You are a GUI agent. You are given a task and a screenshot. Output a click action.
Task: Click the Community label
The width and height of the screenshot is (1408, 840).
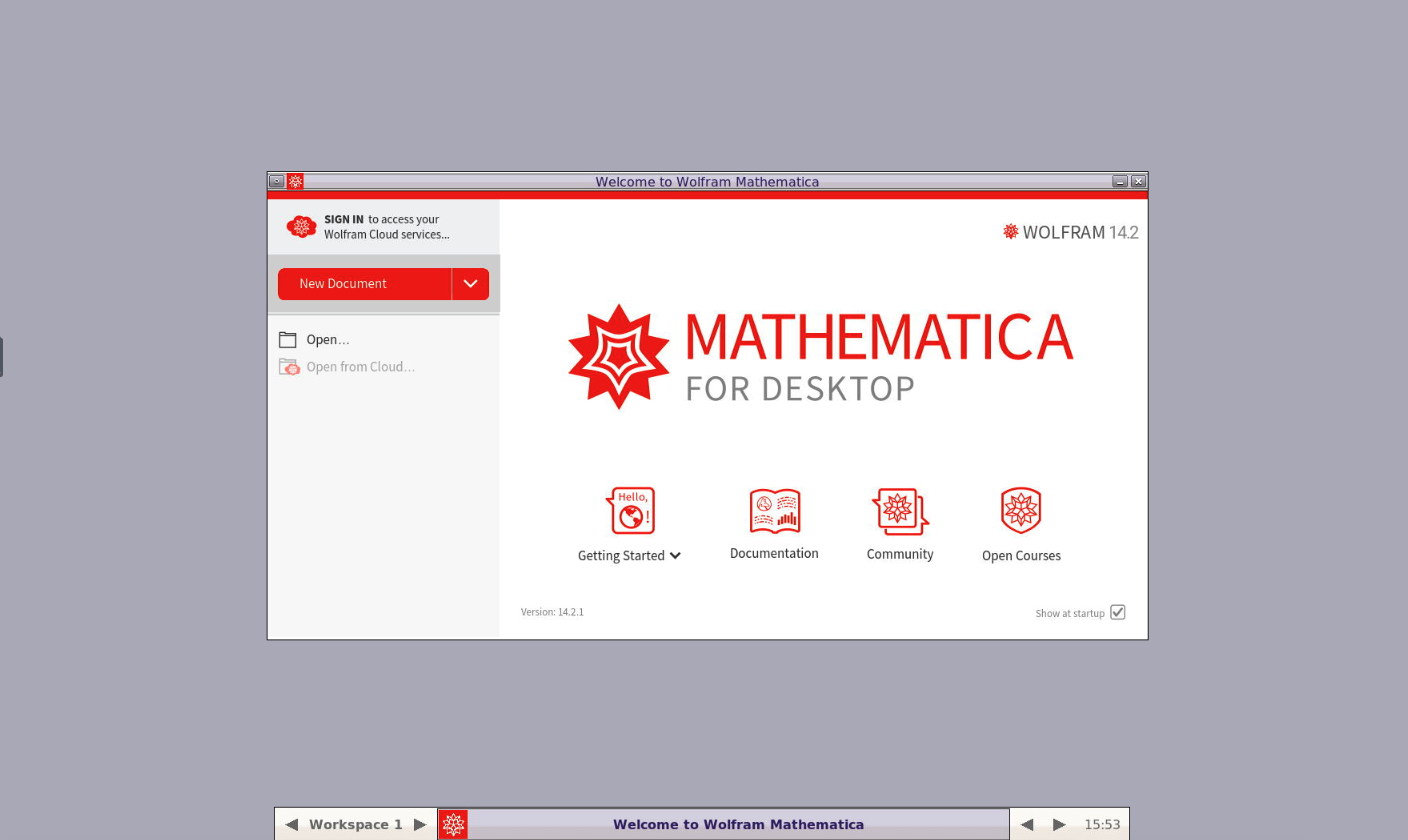(900, 555)
